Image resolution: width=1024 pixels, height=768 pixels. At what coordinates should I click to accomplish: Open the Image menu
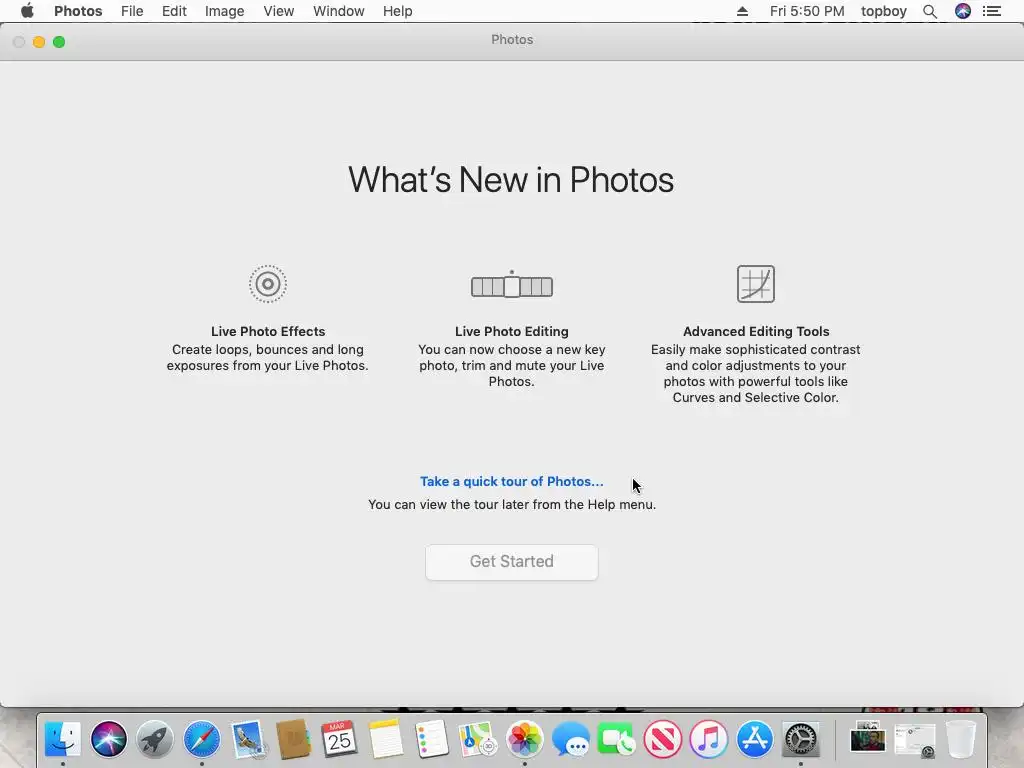point(224,11)
